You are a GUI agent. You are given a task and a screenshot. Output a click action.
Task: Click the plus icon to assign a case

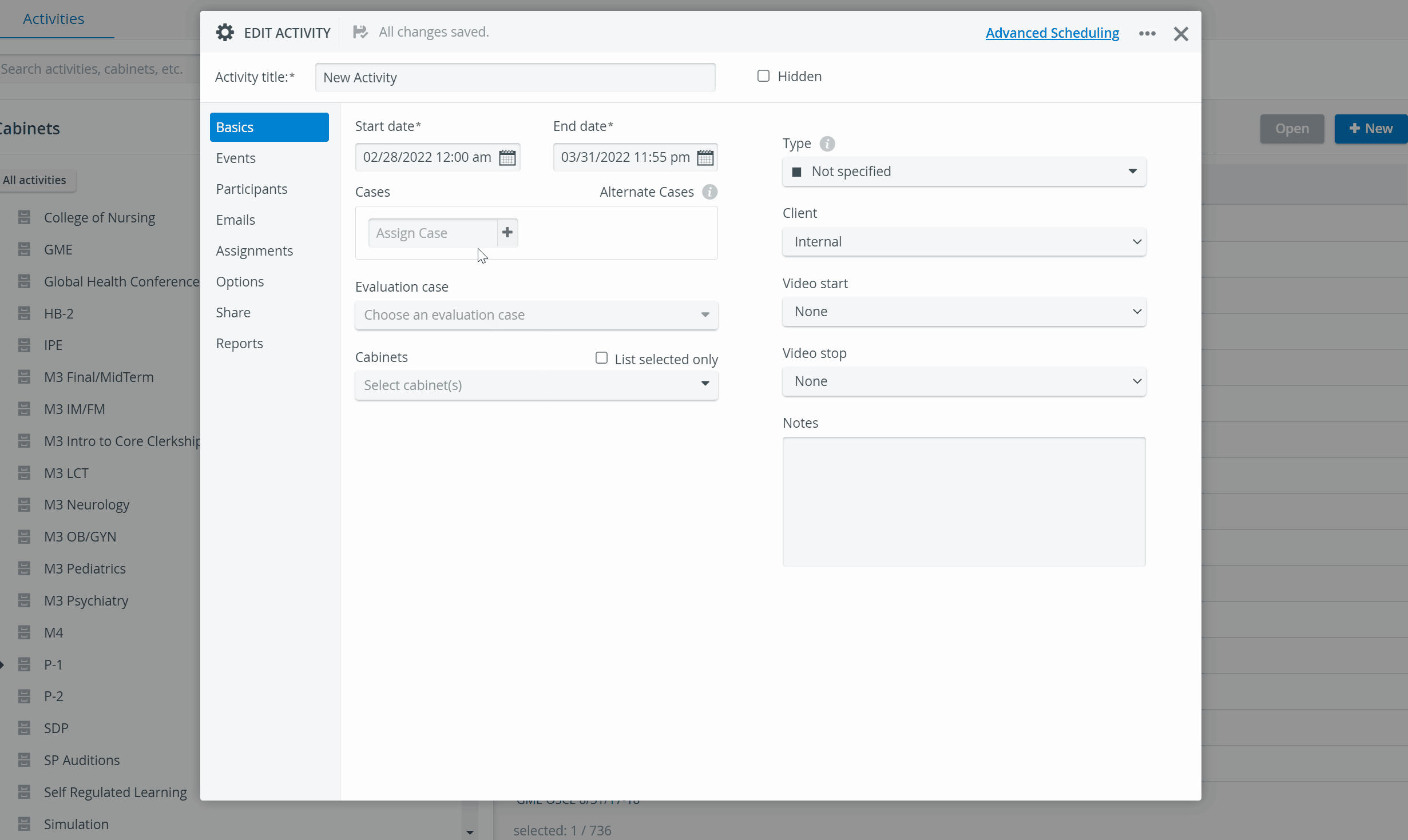coord(507,233)
